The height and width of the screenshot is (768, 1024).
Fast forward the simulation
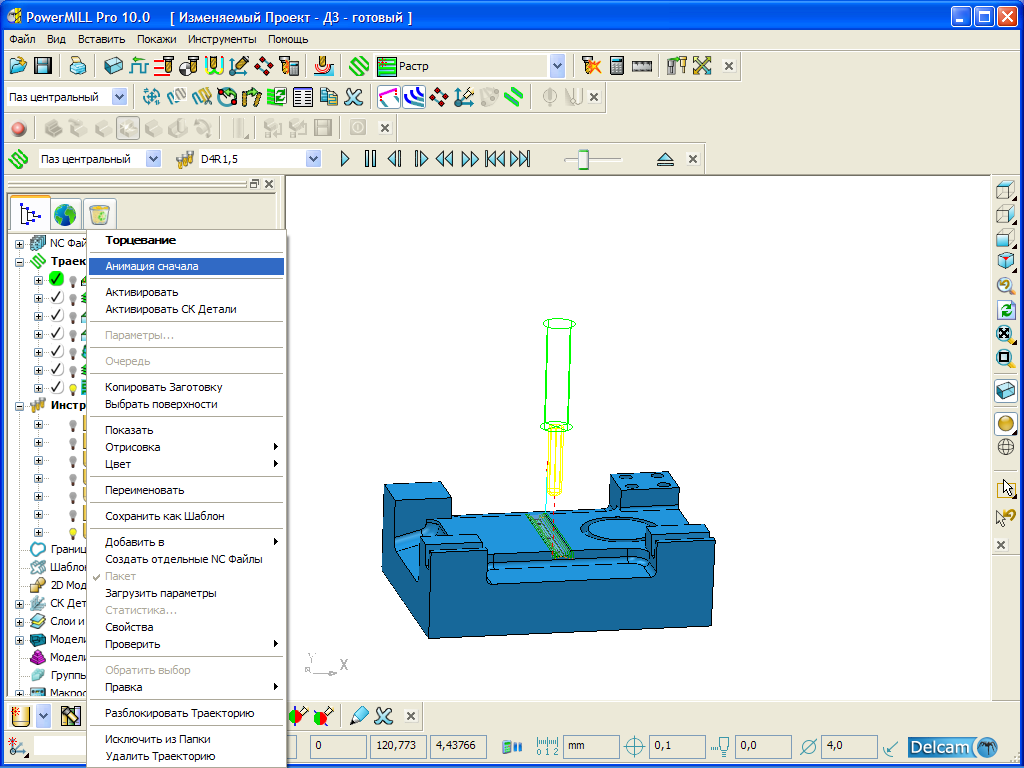point(470,159)
